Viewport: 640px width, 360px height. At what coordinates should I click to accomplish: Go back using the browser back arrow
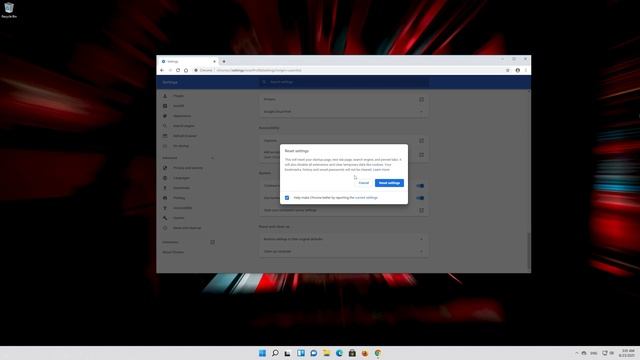162,70
